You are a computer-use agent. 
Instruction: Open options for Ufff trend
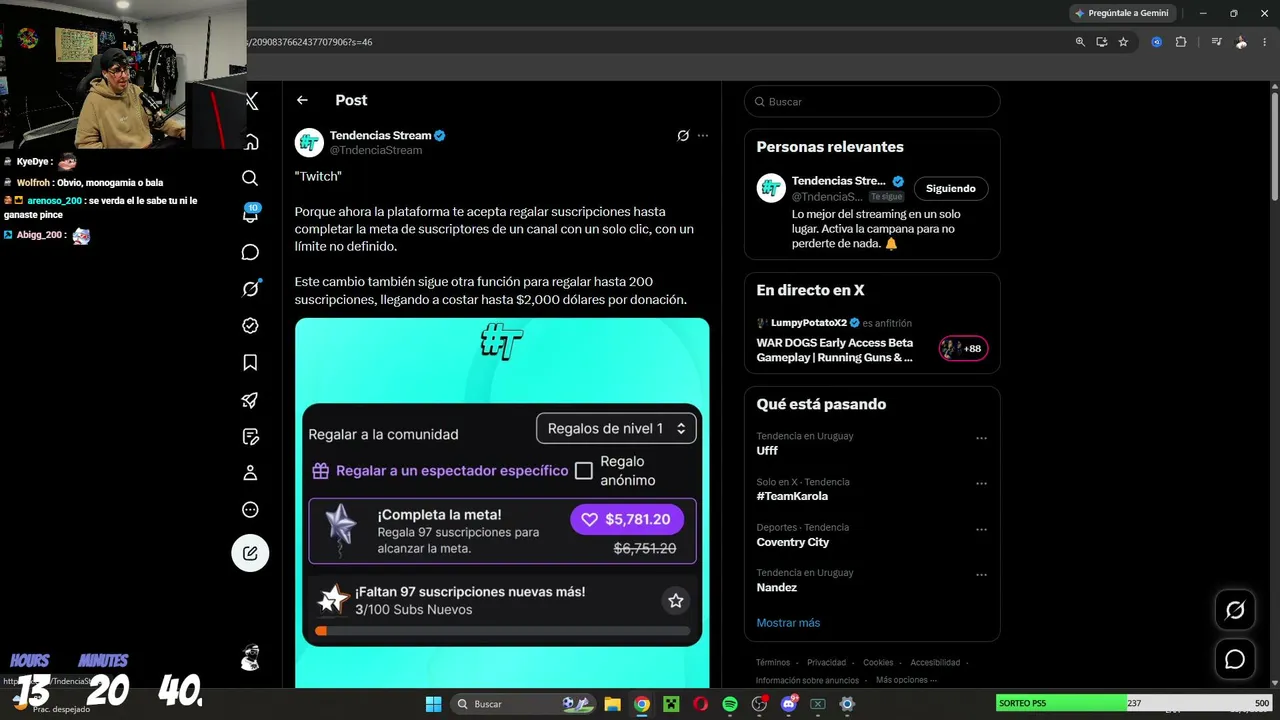click(981, 438)
